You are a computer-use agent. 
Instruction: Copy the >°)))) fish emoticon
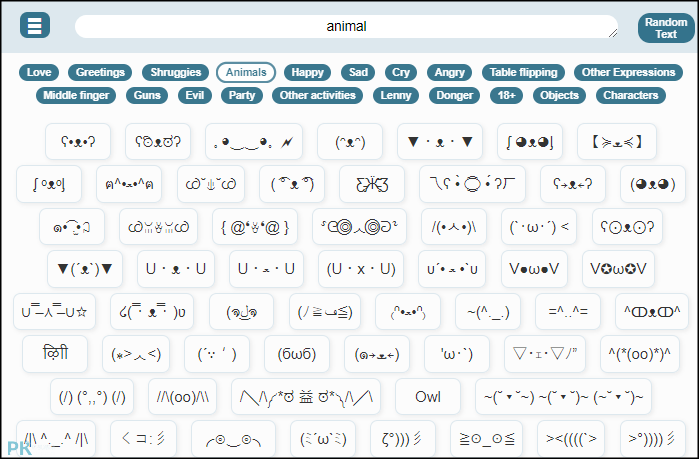(652, 439)
